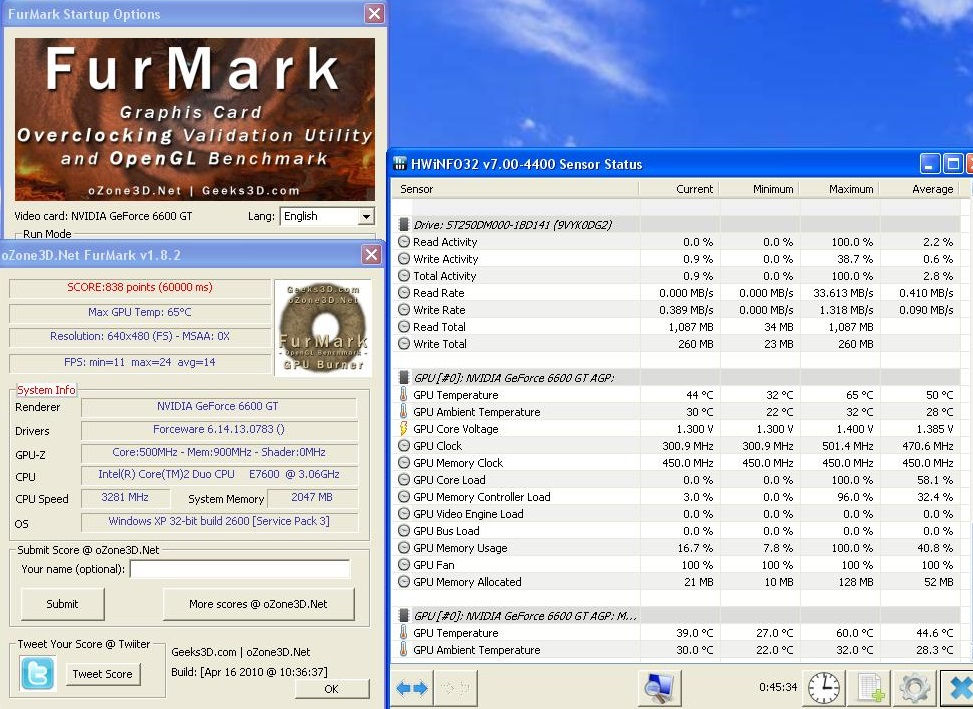The image size is (973, 709).
Task: Click the GPU Clock sensor row icon
Action: coord(404,445)
